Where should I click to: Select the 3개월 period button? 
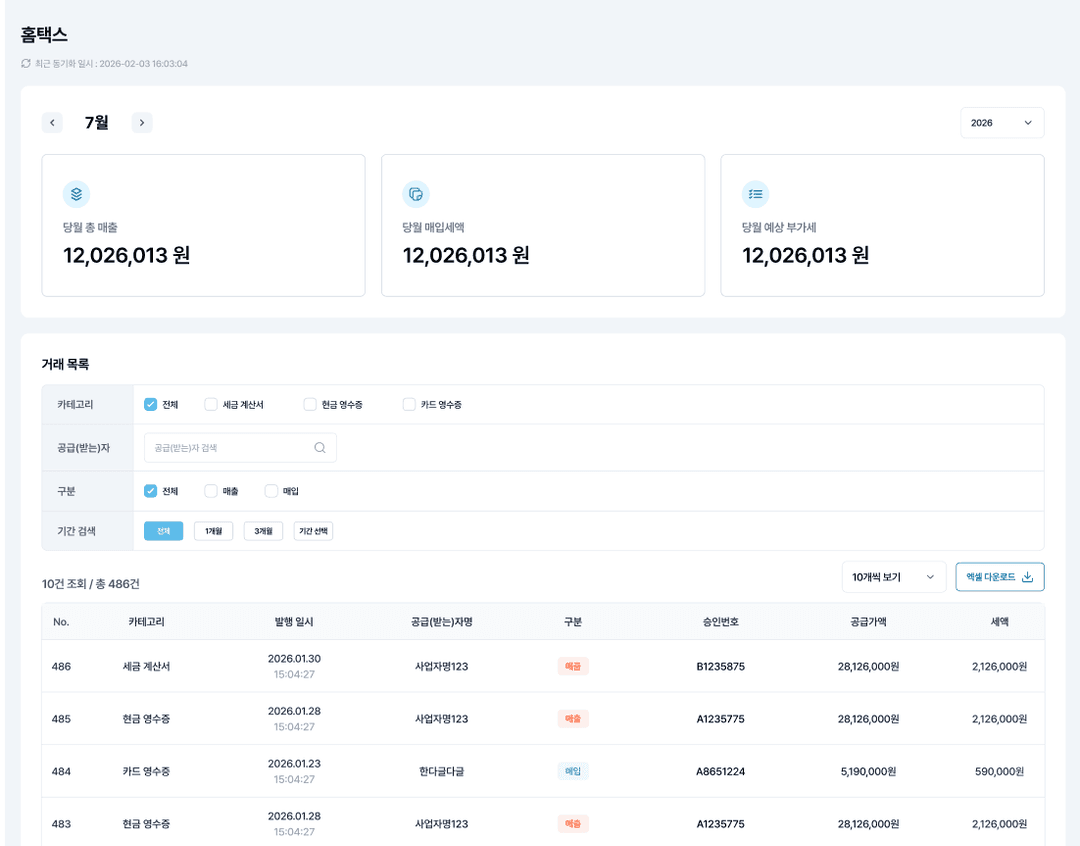[263, 531]
